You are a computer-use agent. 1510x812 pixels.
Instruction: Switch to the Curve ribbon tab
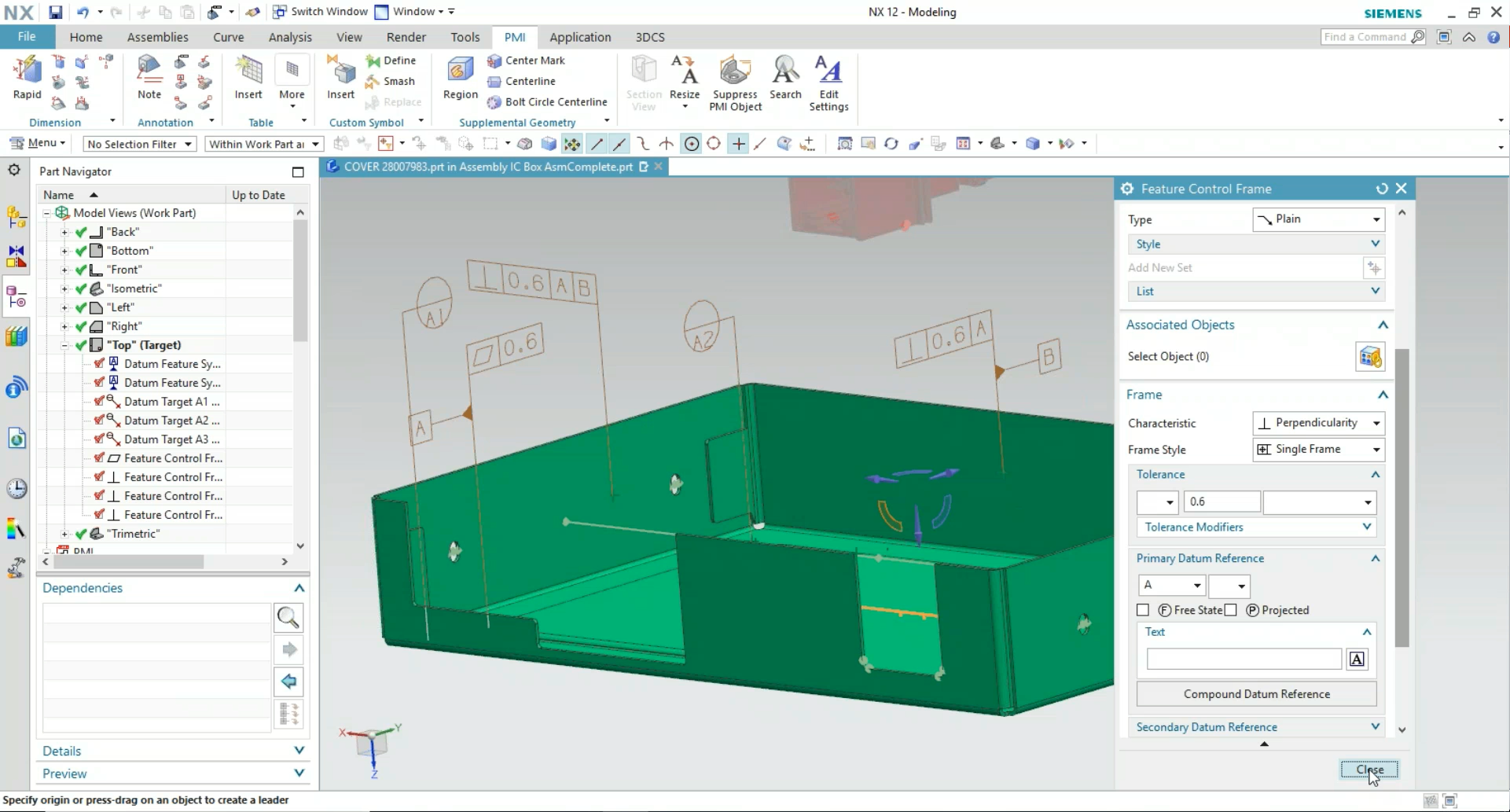pos(228,36)
